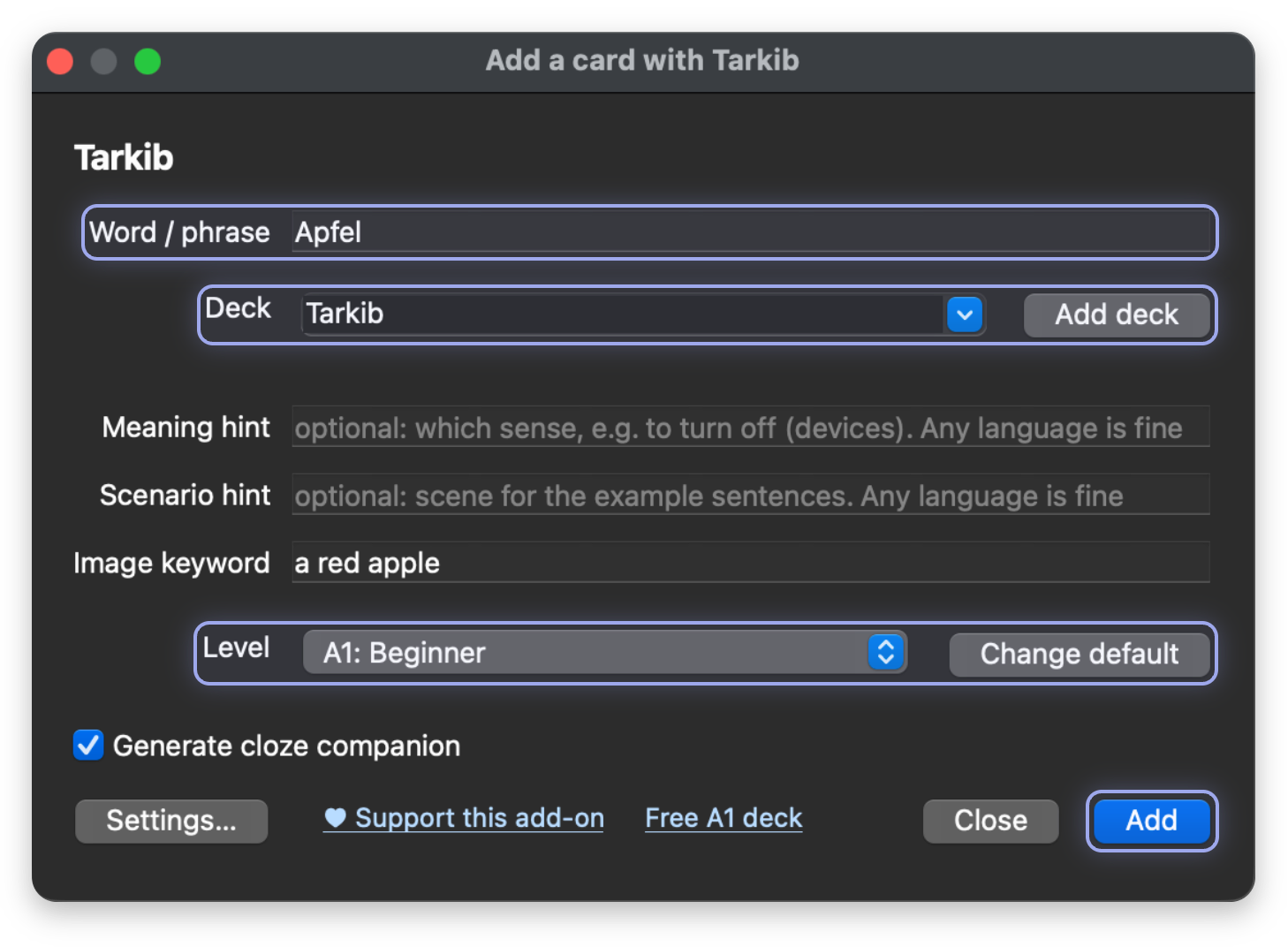Viewport: 1288px width, 947px height.
Task: Click the Generate cloze companion label
Action: [x=286, y=746]
